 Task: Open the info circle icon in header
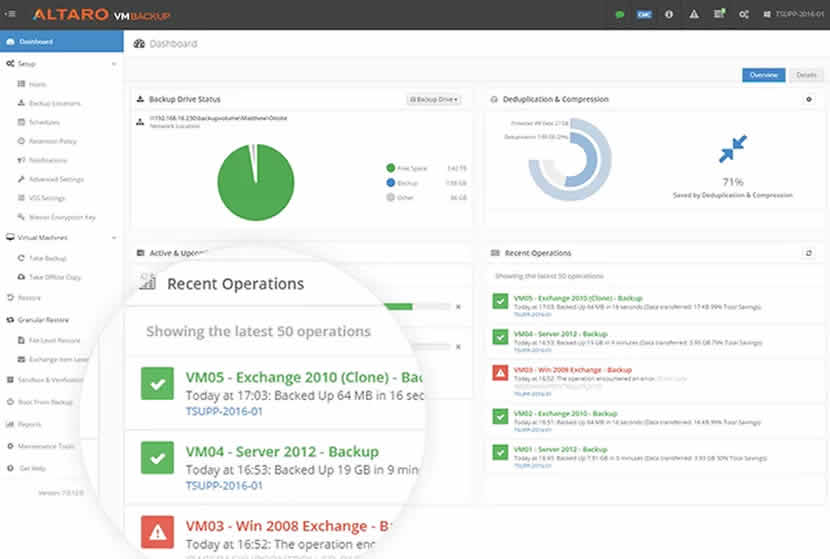pyautogui.click(x=669, y=14)
